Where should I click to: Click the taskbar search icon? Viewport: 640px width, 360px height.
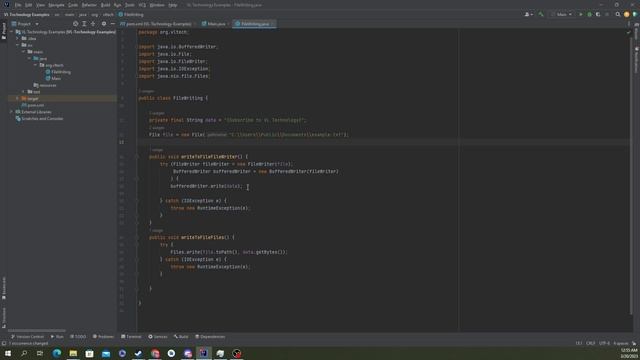tap(24, 353)
